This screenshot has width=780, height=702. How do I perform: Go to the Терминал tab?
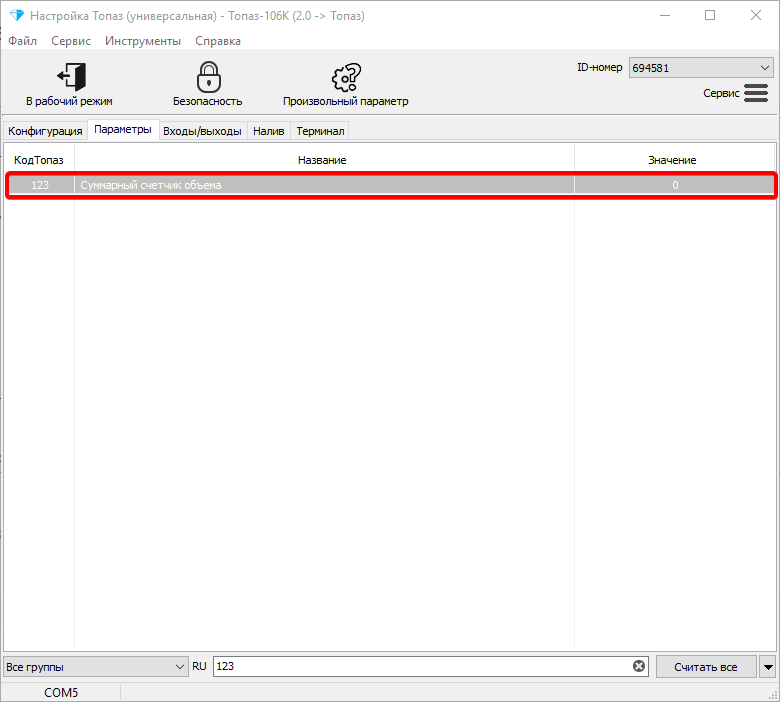click(x=320, y=131)
